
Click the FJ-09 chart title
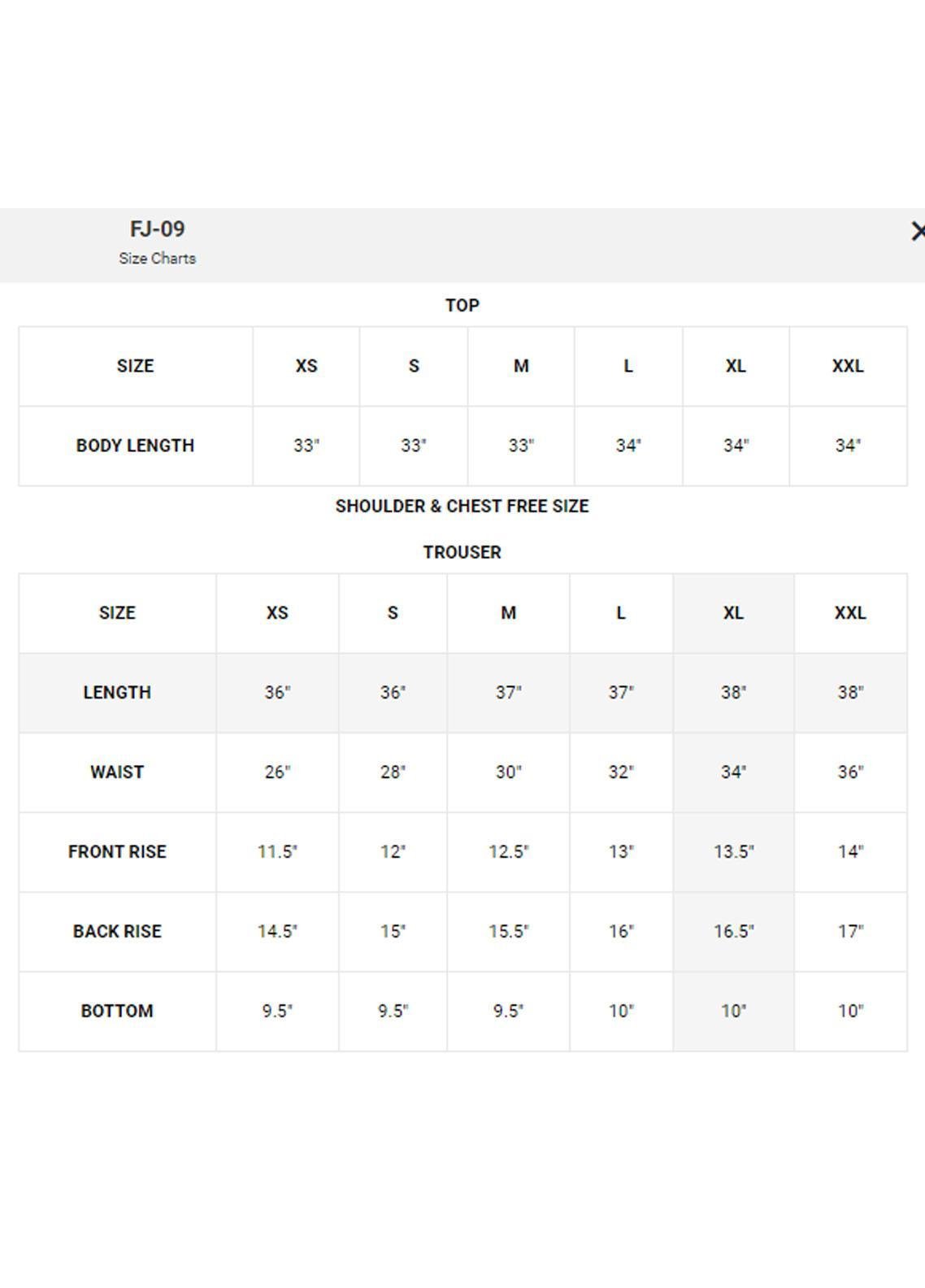click(157, 229)
